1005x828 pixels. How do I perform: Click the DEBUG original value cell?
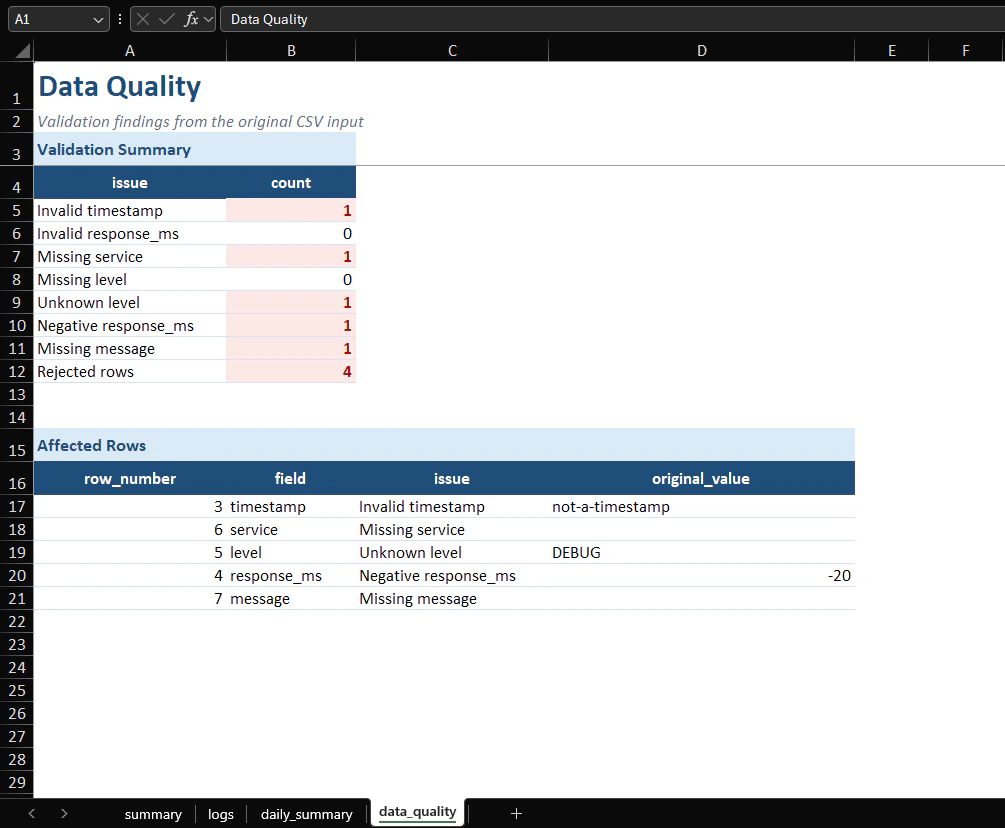coord(702,552)
